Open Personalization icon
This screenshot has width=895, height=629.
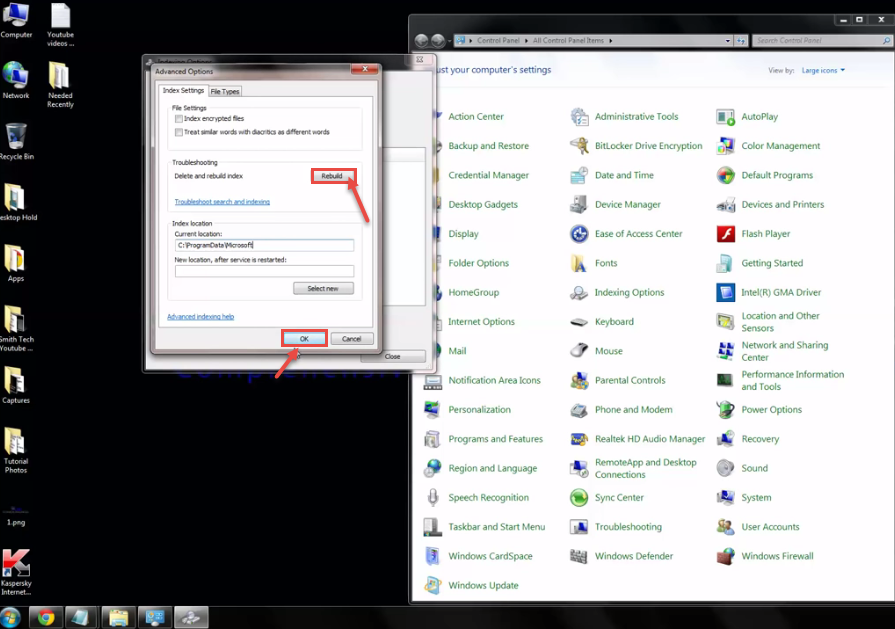click(433, 410)
